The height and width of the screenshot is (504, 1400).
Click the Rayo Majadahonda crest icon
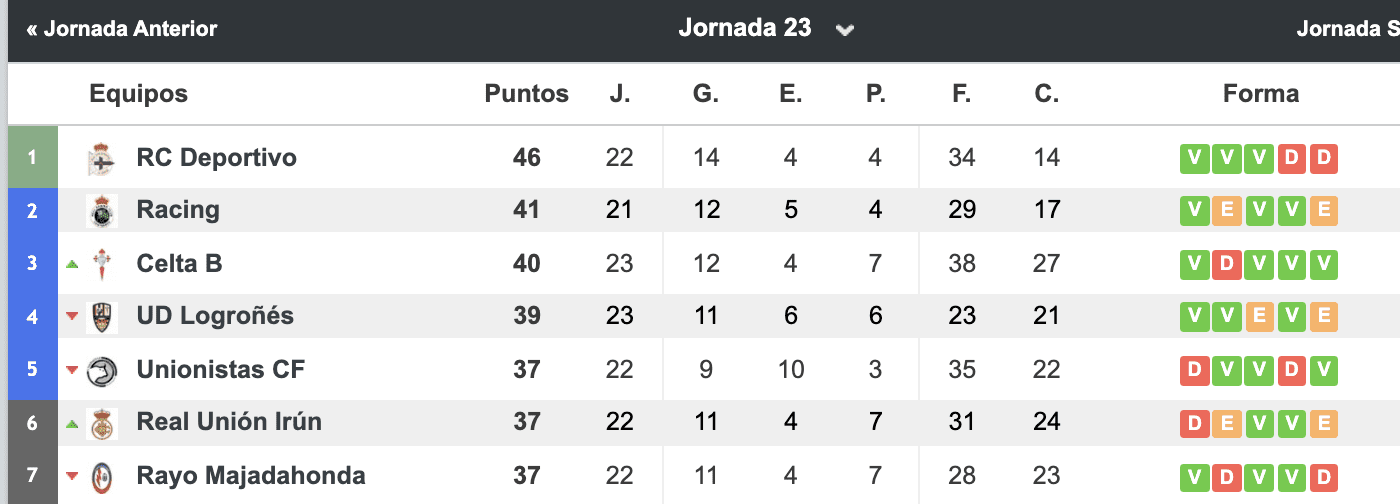(102, 476)
